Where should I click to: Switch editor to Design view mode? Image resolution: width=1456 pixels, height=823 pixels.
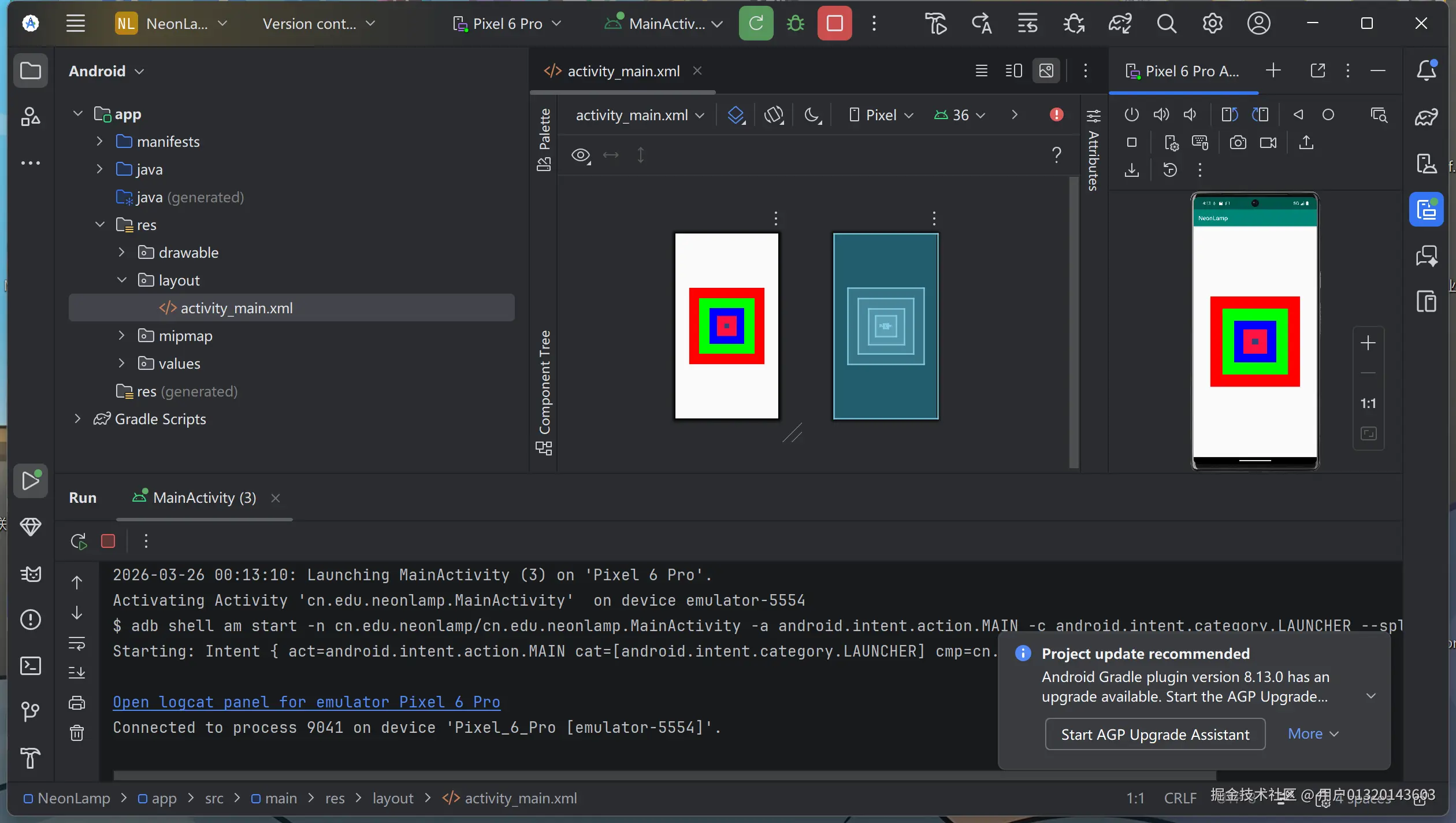click(1046, 71)
